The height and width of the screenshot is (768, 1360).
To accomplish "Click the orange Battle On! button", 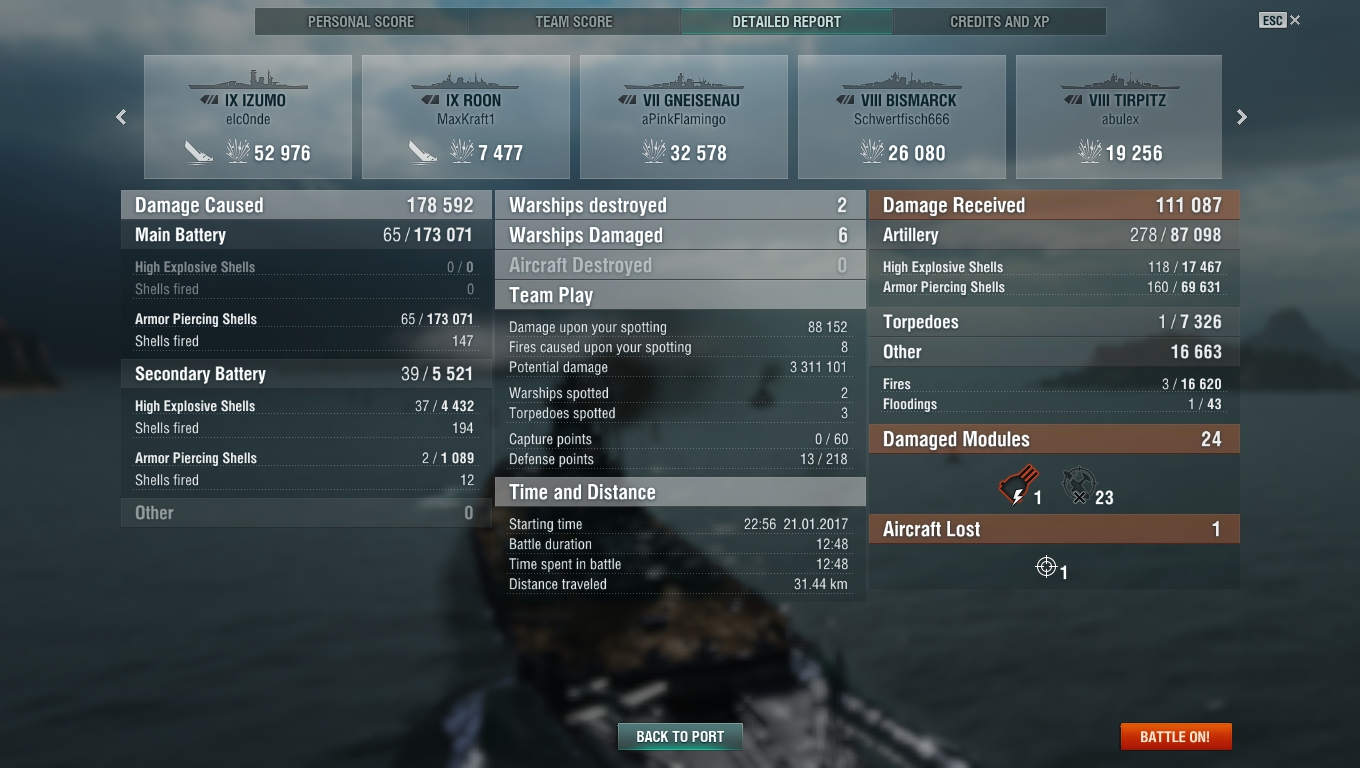I will 1175,736.
